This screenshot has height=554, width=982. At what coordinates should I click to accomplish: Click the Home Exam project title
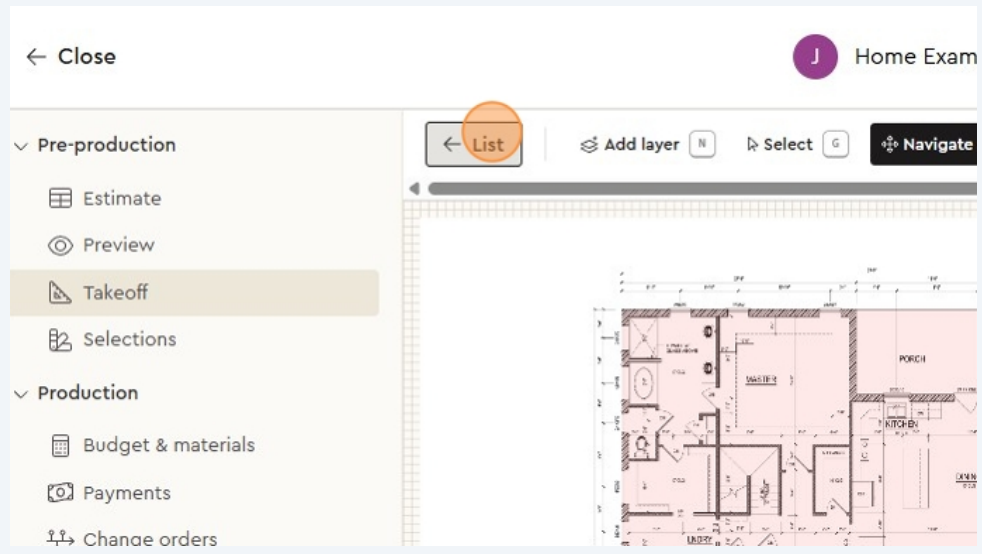(x=914, y=57)
